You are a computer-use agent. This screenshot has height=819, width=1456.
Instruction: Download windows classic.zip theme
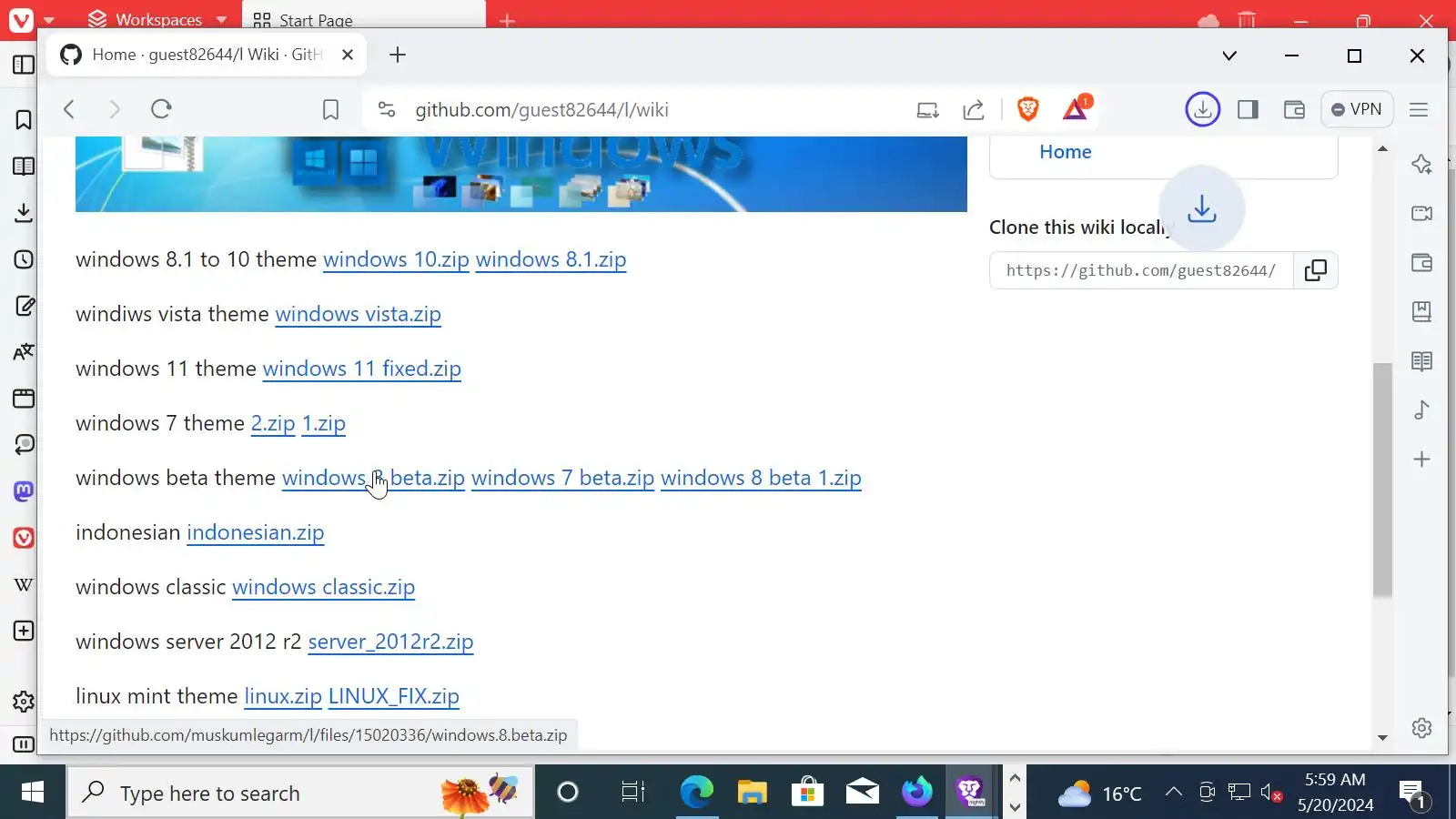[323, 587]
